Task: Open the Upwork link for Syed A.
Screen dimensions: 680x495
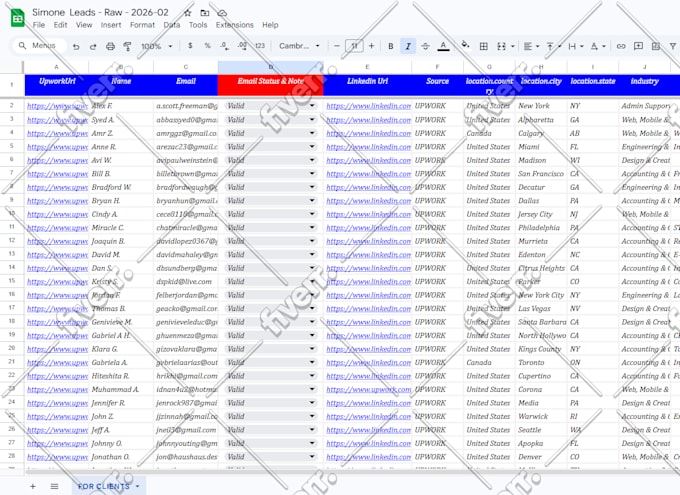Action: (57, 120)
